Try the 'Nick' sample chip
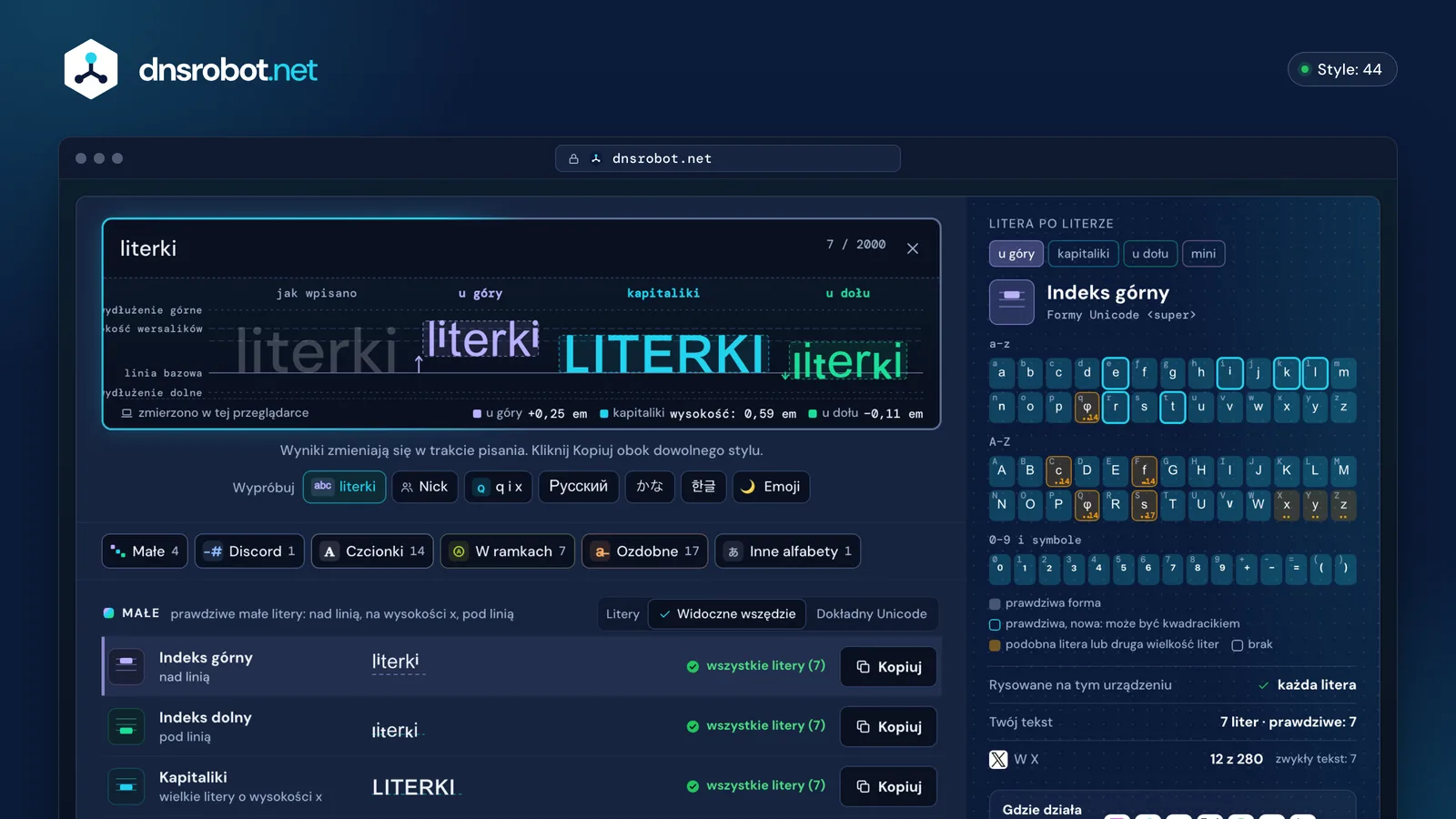1456x819 pixels. (425, 487)
